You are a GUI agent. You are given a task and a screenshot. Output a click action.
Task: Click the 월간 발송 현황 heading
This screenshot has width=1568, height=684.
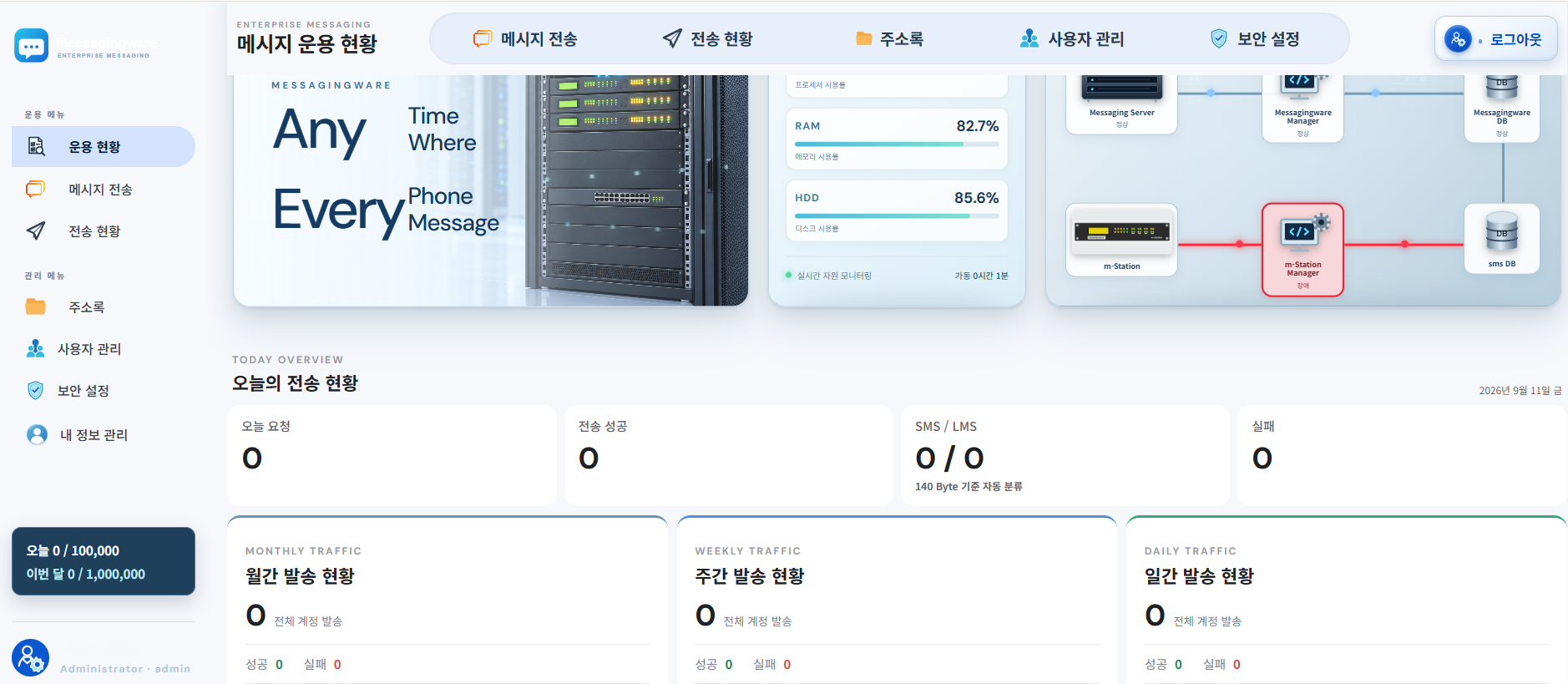(x=300, y=576)
